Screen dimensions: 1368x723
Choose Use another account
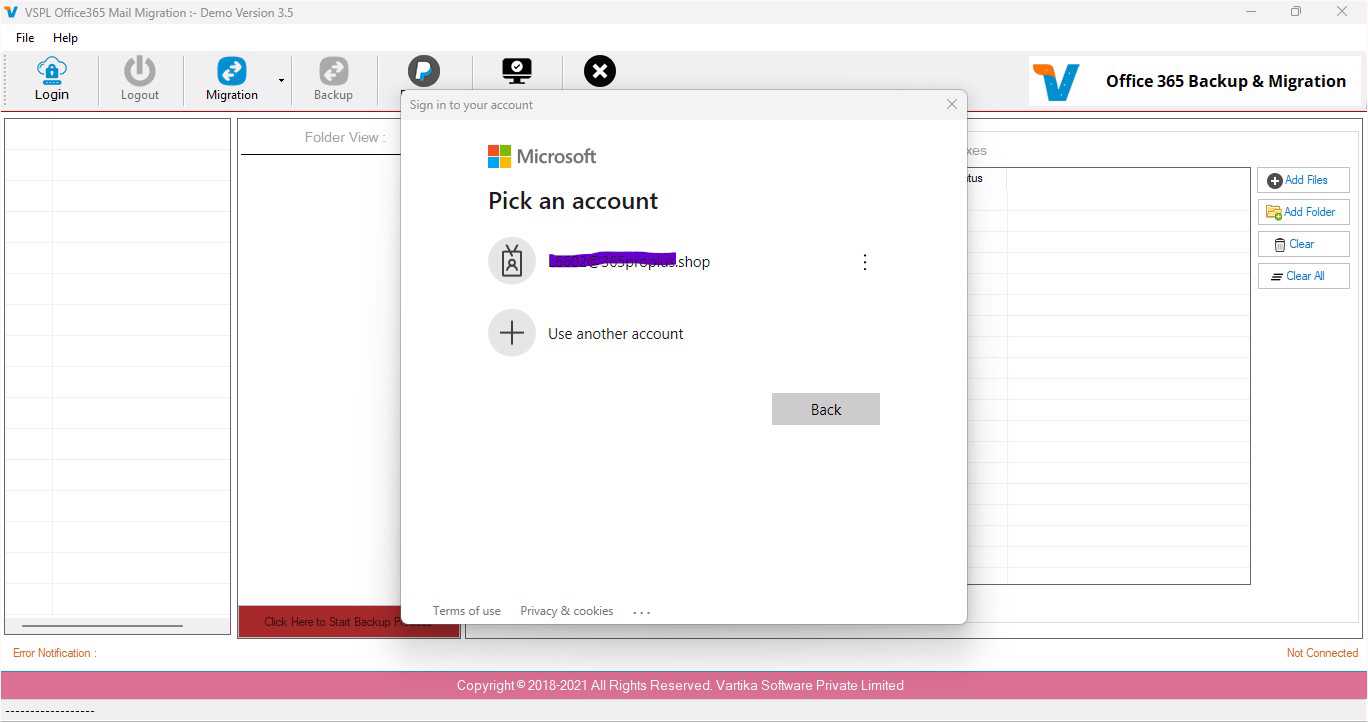point(615,334)
